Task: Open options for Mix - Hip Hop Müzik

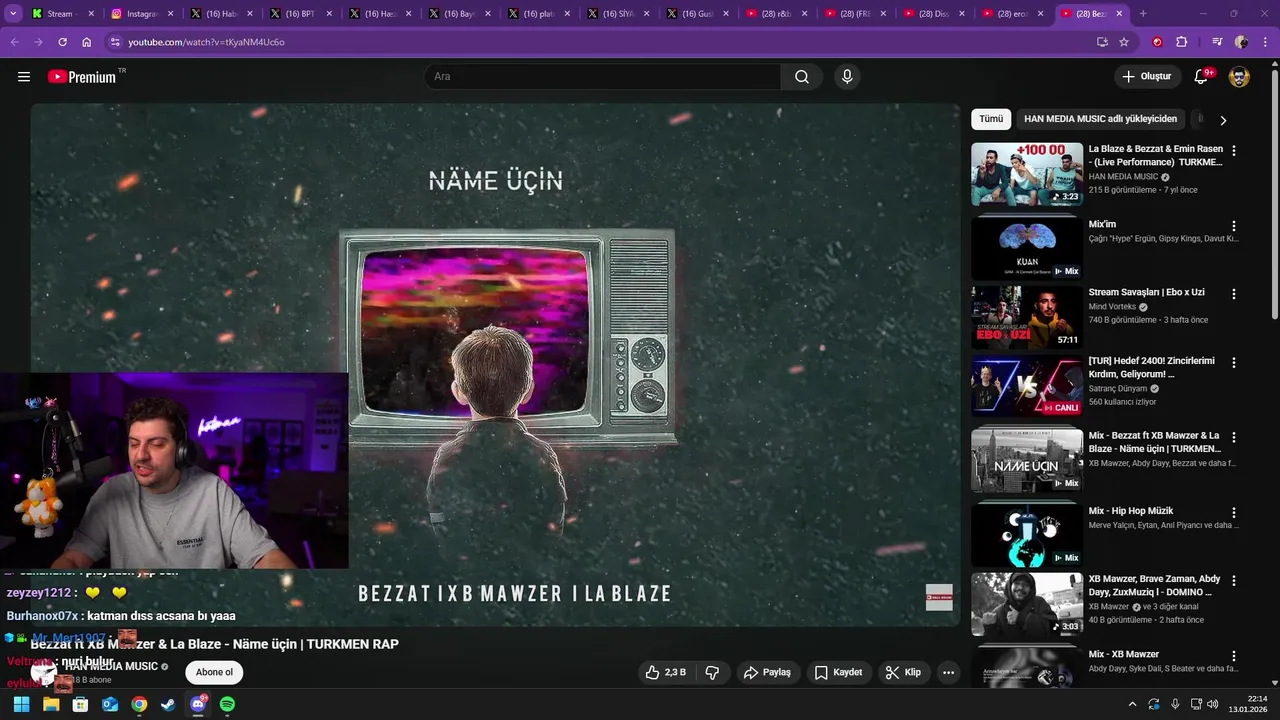Action: (x=1234, y=513)
